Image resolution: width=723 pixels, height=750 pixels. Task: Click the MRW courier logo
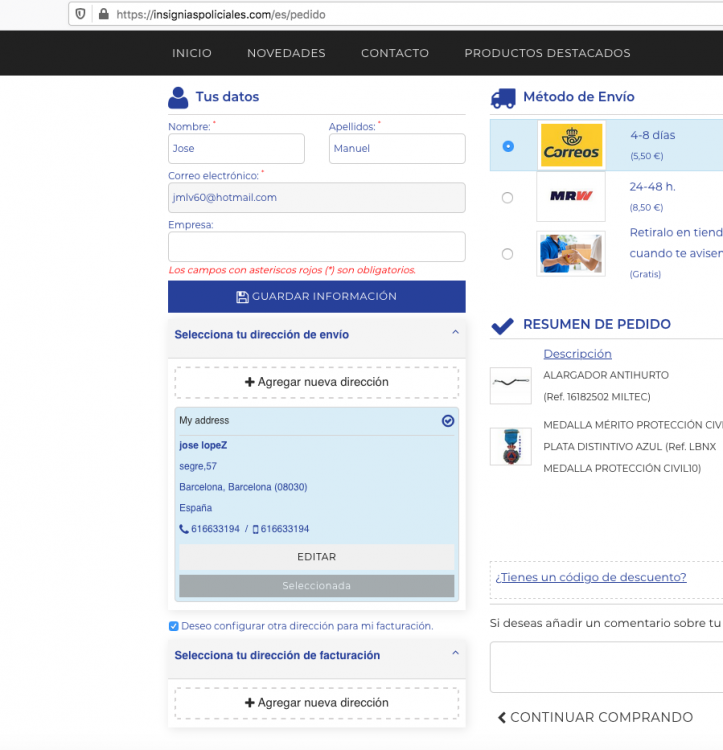(x=570, y=196)
